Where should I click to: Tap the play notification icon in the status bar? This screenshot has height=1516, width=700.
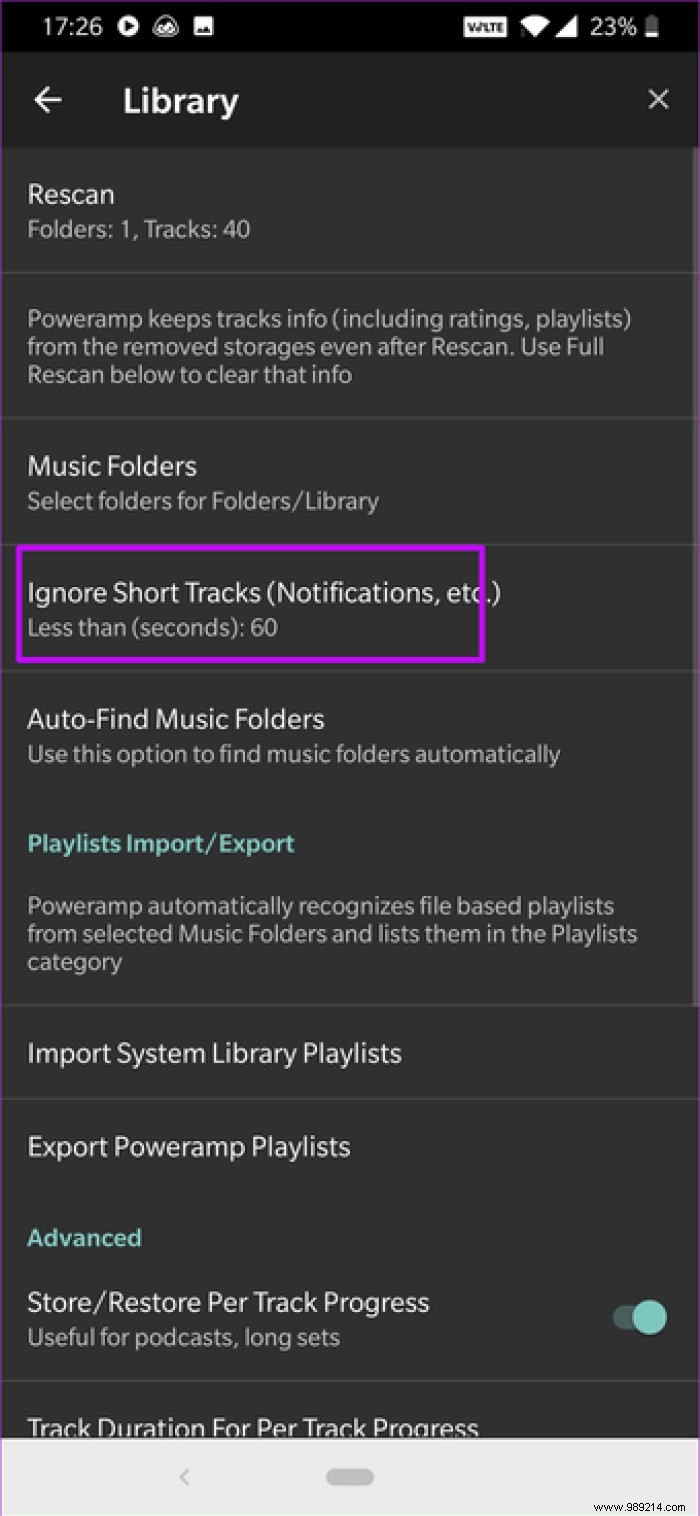[x=128, y=26]
